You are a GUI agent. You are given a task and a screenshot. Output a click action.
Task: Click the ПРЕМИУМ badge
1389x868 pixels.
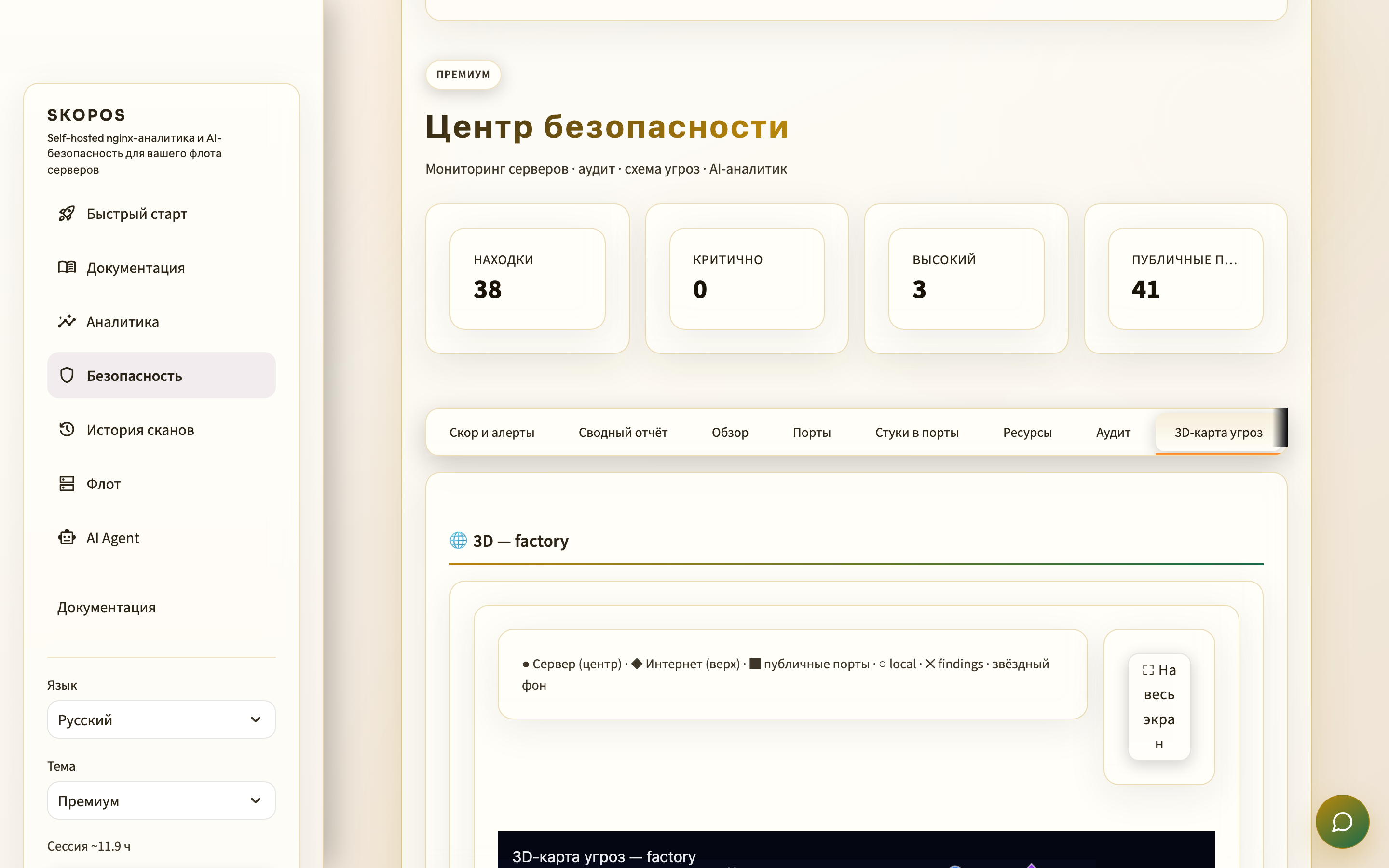click(x=463, y=75)
